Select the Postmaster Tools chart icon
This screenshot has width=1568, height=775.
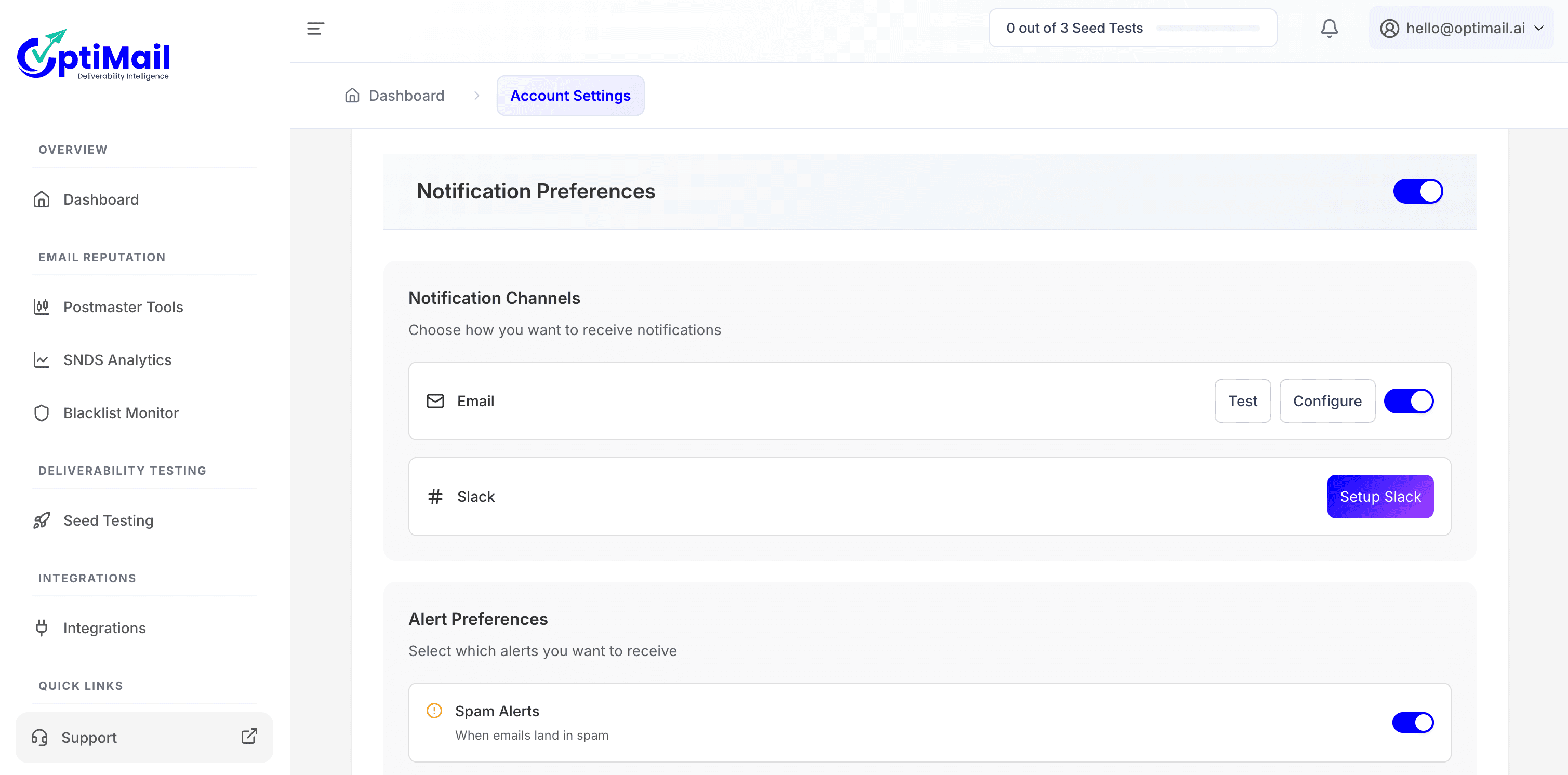click(x=41, y=307)
